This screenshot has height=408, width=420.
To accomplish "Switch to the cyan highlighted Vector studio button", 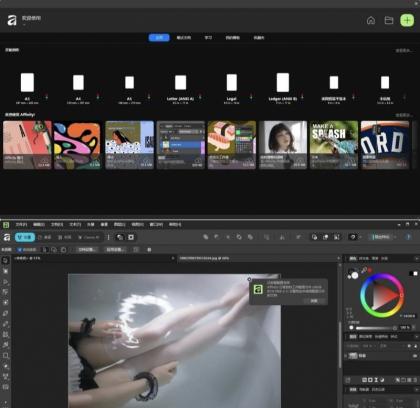I will [25, 237].
